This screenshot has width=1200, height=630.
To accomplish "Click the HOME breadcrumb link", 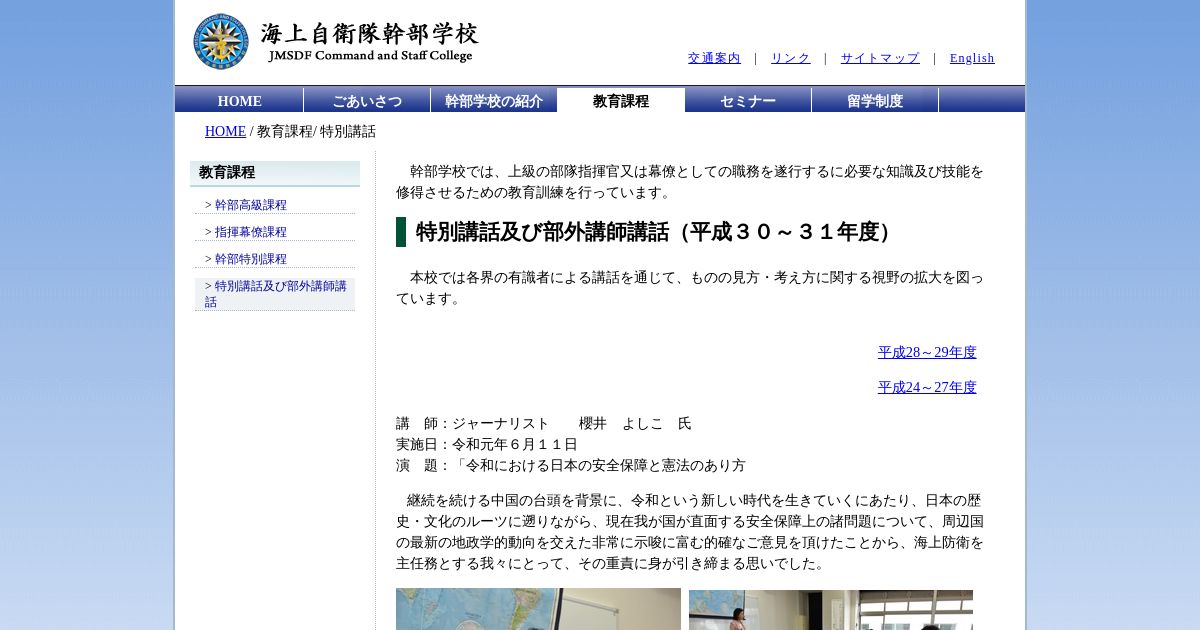I will (x=225, y=131).
